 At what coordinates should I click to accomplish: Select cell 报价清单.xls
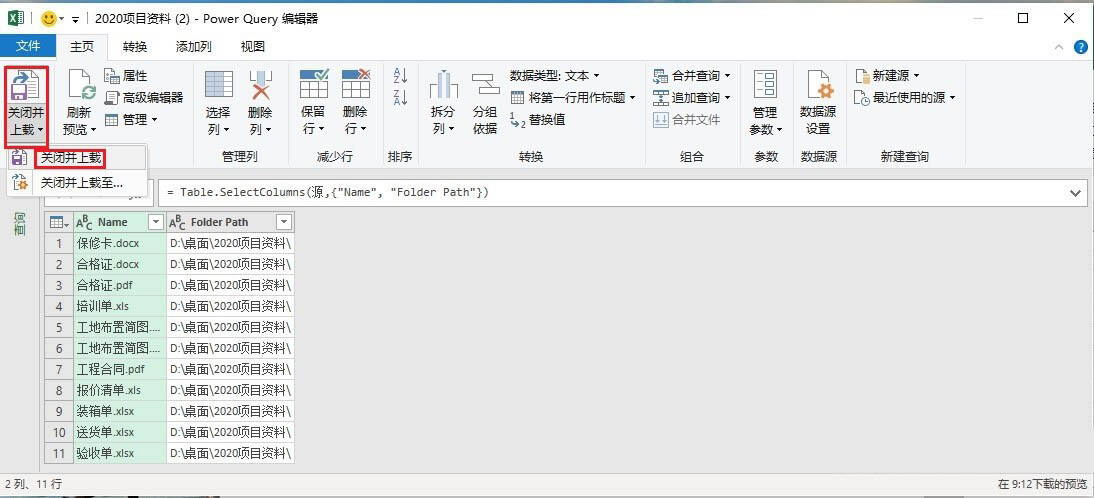pyautogui.click(x=120, y=390)
